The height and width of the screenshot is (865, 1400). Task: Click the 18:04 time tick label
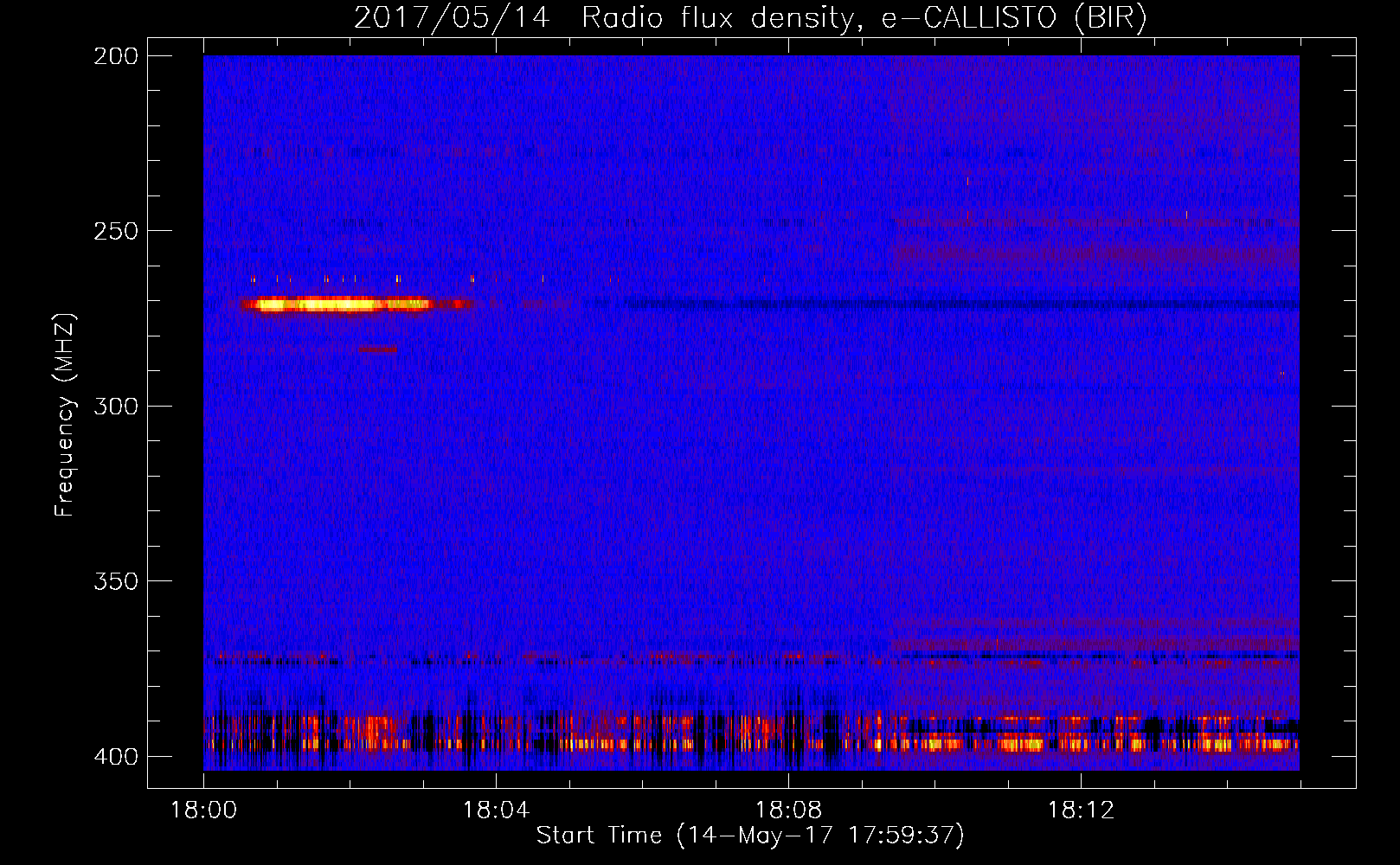point(496,811)
